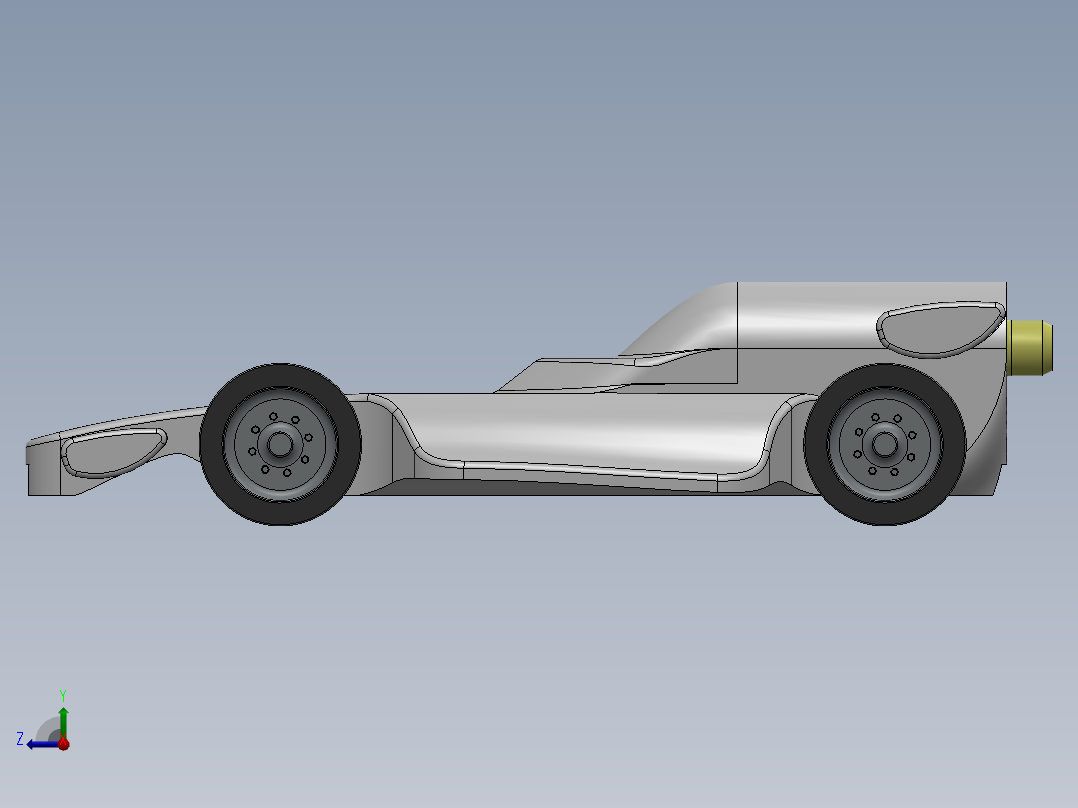Select the yellow cartridge at the car's rear
1078x808 pixels.
[x=1029, y=347]
